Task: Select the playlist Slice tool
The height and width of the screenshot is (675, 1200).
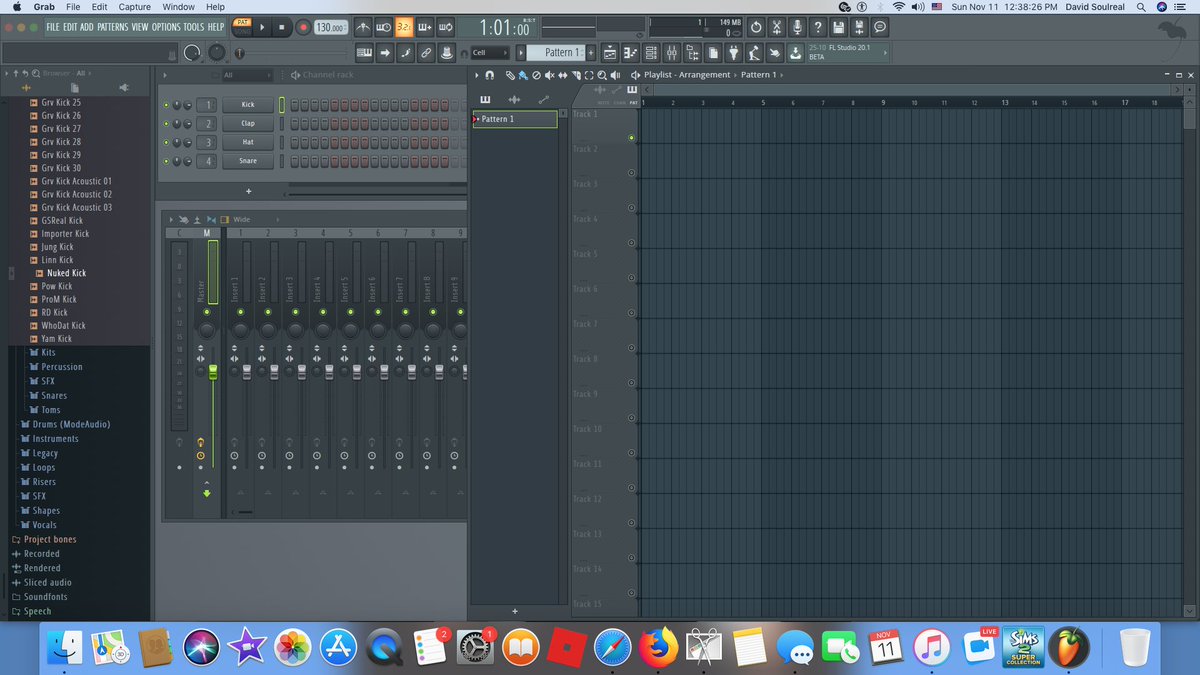Action: pos(576,75)
